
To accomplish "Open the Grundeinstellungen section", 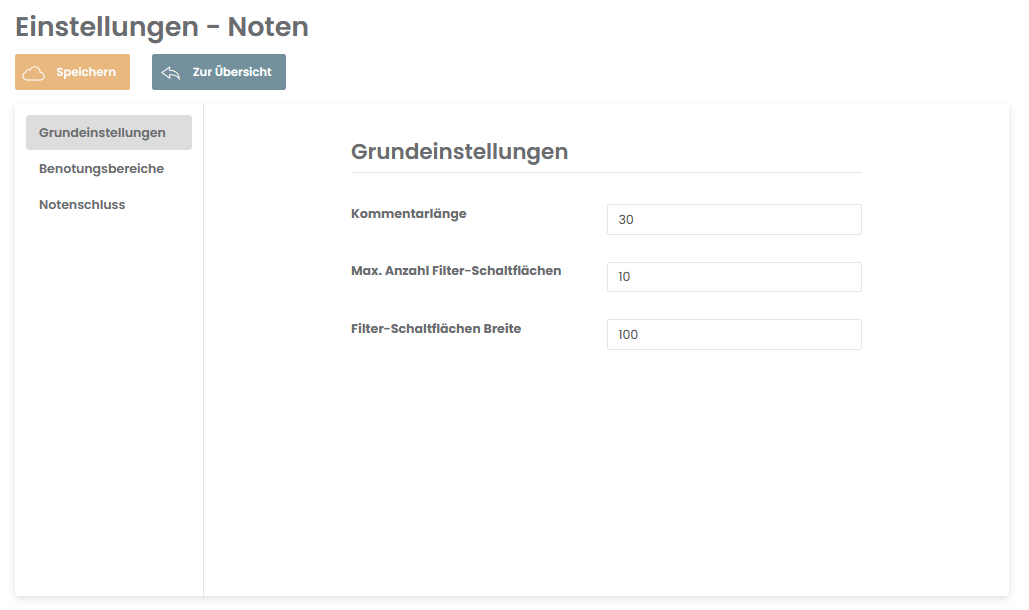I will [109, 132].
